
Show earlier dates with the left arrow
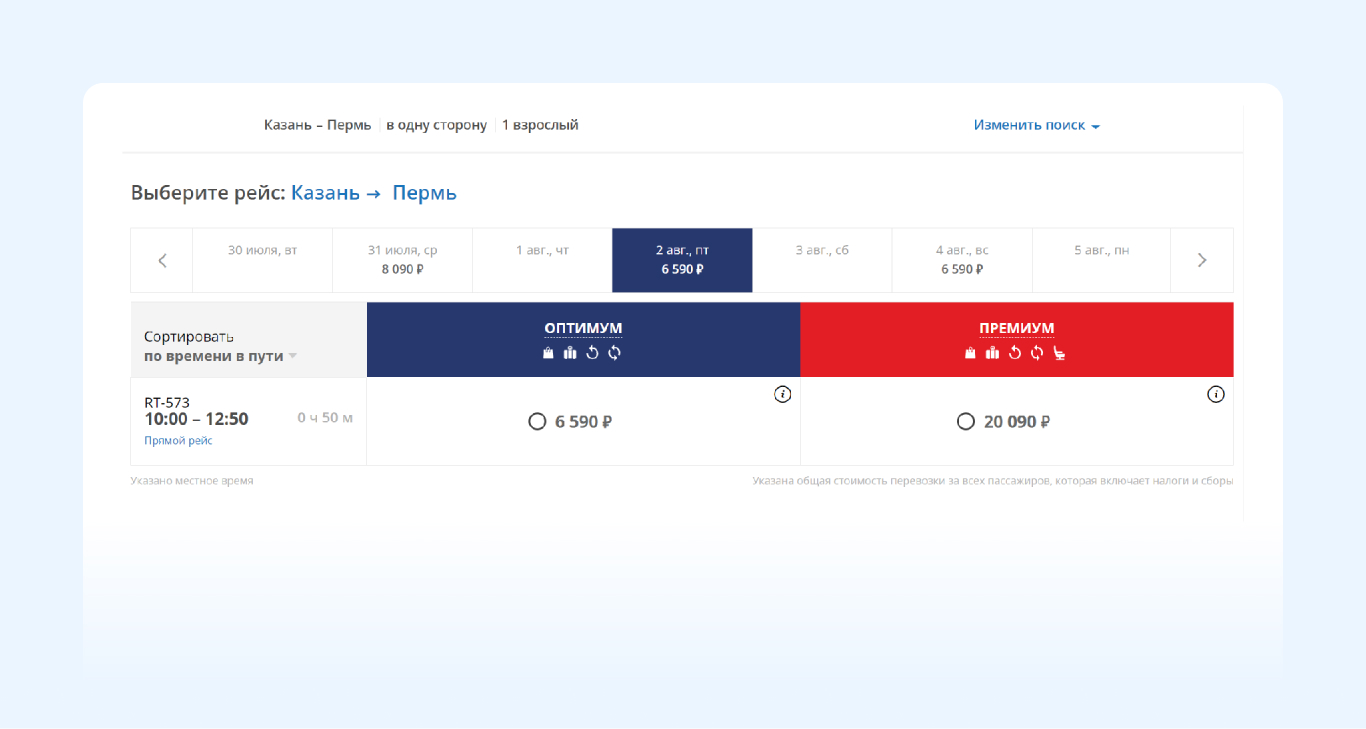click(x=162, y=260)
